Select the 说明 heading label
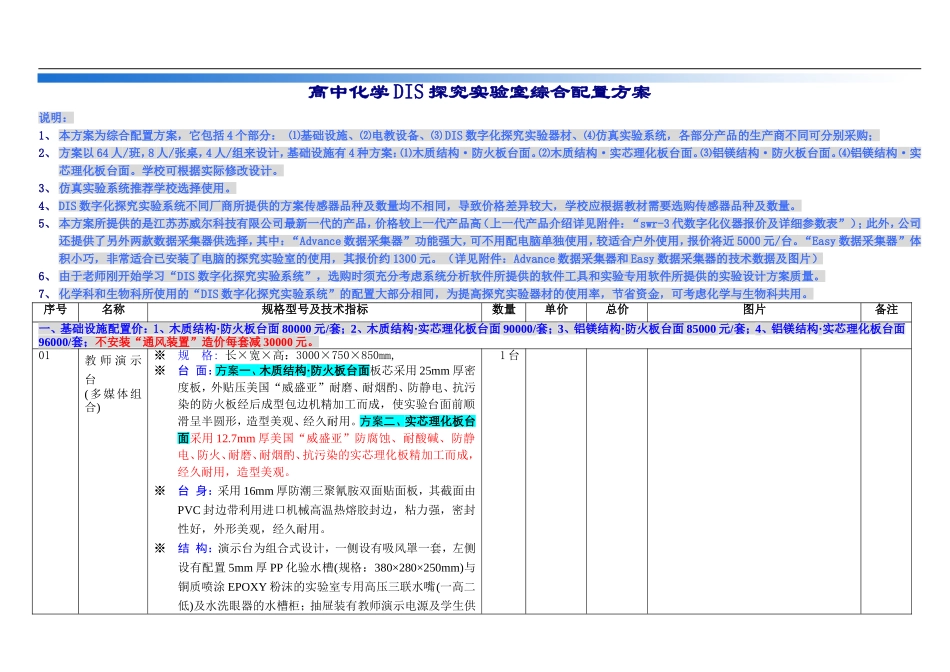950x672 pixels. 55,118
